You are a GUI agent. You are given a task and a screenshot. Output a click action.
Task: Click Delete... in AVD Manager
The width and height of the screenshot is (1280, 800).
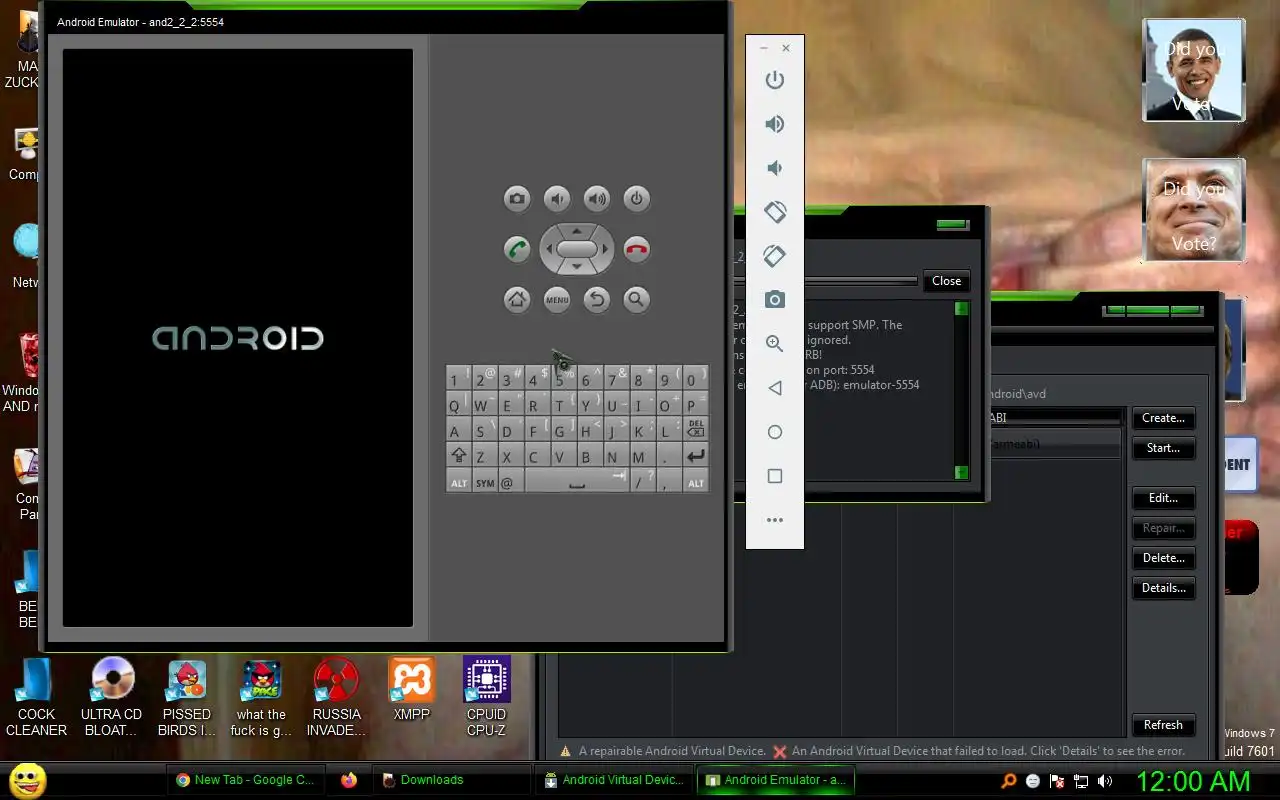pos(1163,558)
